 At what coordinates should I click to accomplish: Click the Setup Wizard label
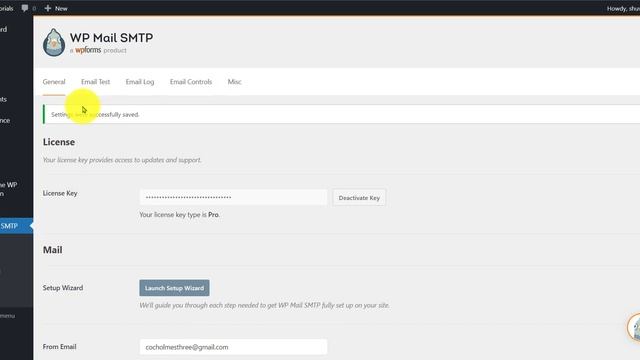click(63, 288)
